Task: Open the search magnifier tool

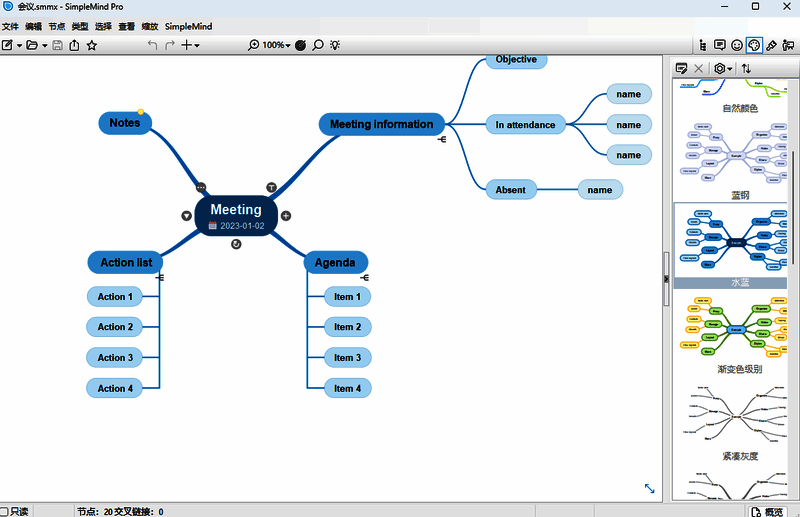Action: tap(318, 45)
